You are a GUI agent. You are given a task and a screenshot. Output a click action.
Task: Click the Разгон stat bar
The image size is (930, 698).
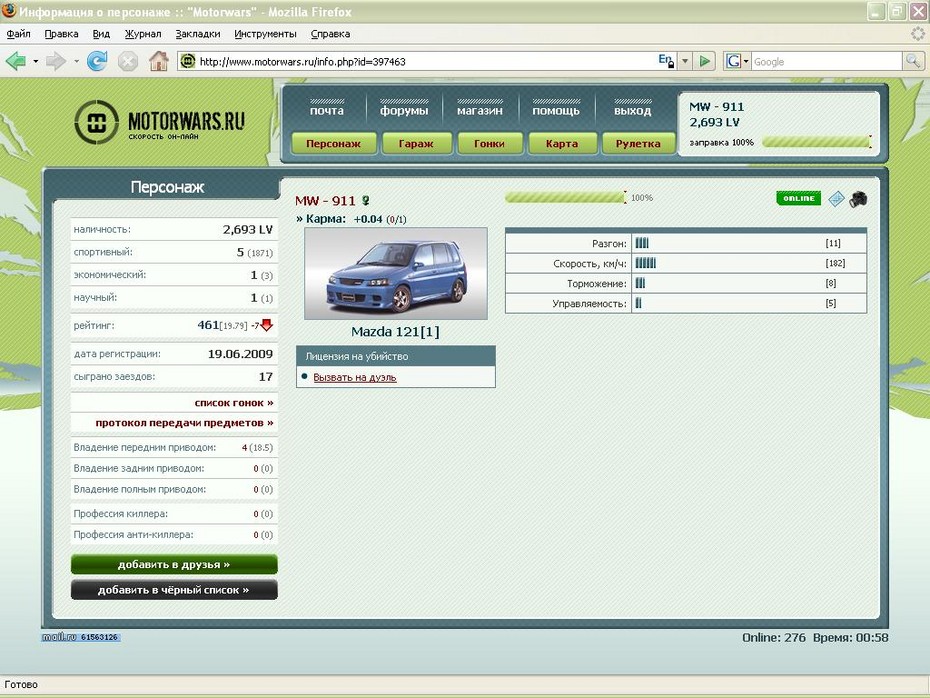pyautogui.click(x=642, y=243)
